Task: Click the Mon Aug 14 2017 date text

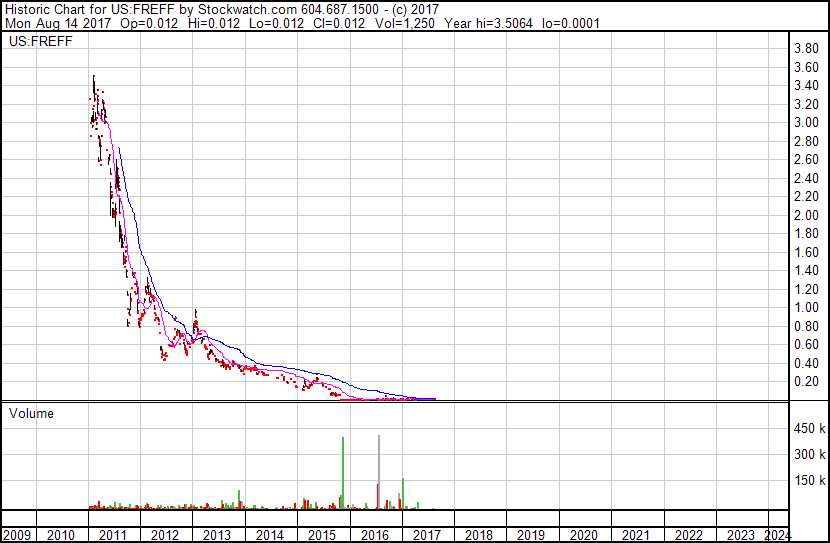Action: pos(58,24)
